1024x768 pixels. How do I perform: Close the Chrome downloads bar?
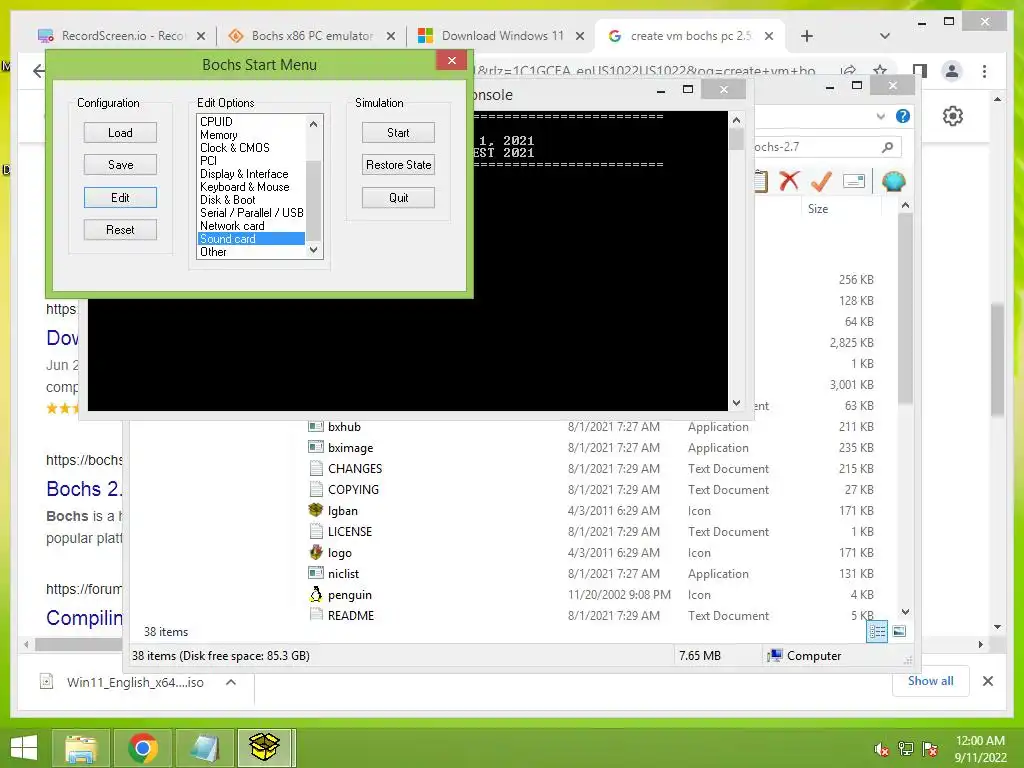(988, 681)
